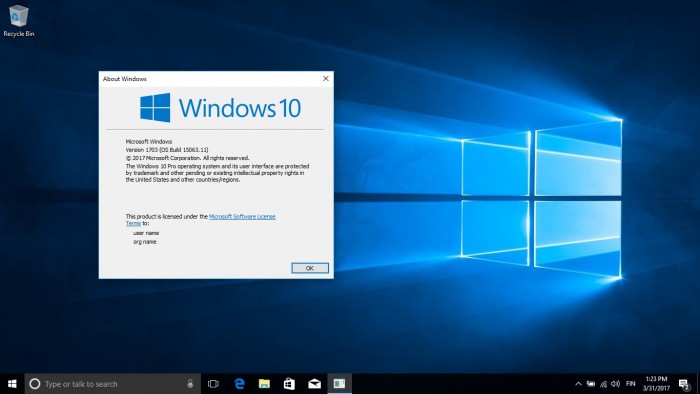Close the About Windows dialog
The height and width of the screenshot is (394, 700).
pyautogui.click(x=325, y=79)
